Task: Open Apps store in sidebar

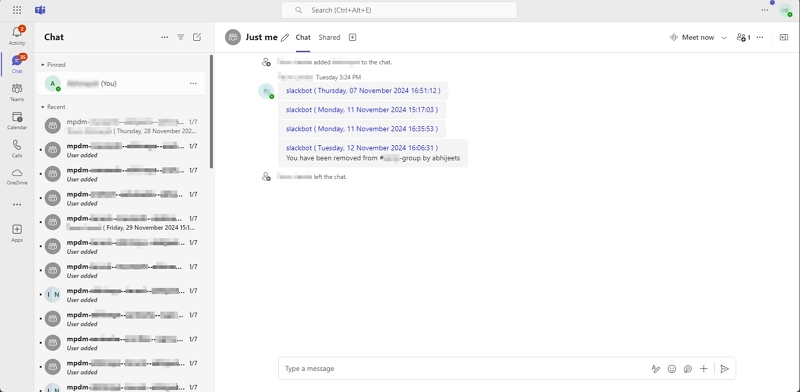Action: (x=17, y=233)
